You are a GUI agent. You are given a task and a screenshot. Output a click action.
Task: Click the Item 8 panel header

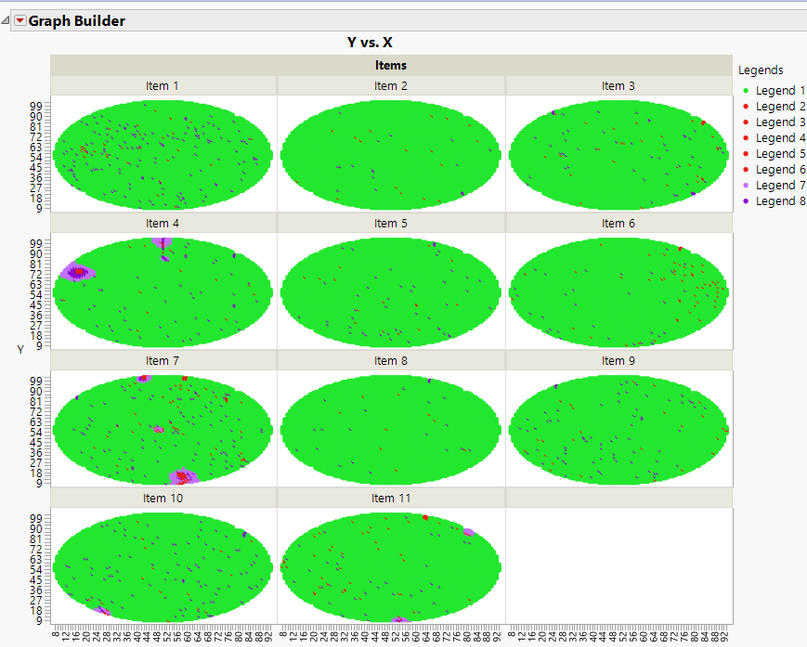click(x=391, y=361)
